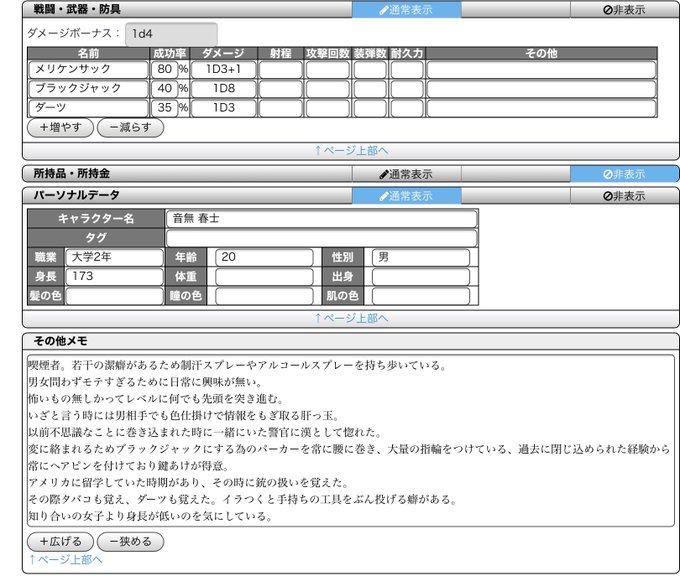Edit キャラクター名 field 音無 春士
The height and width of the screenshot is (576, 680).
[321, 219]
